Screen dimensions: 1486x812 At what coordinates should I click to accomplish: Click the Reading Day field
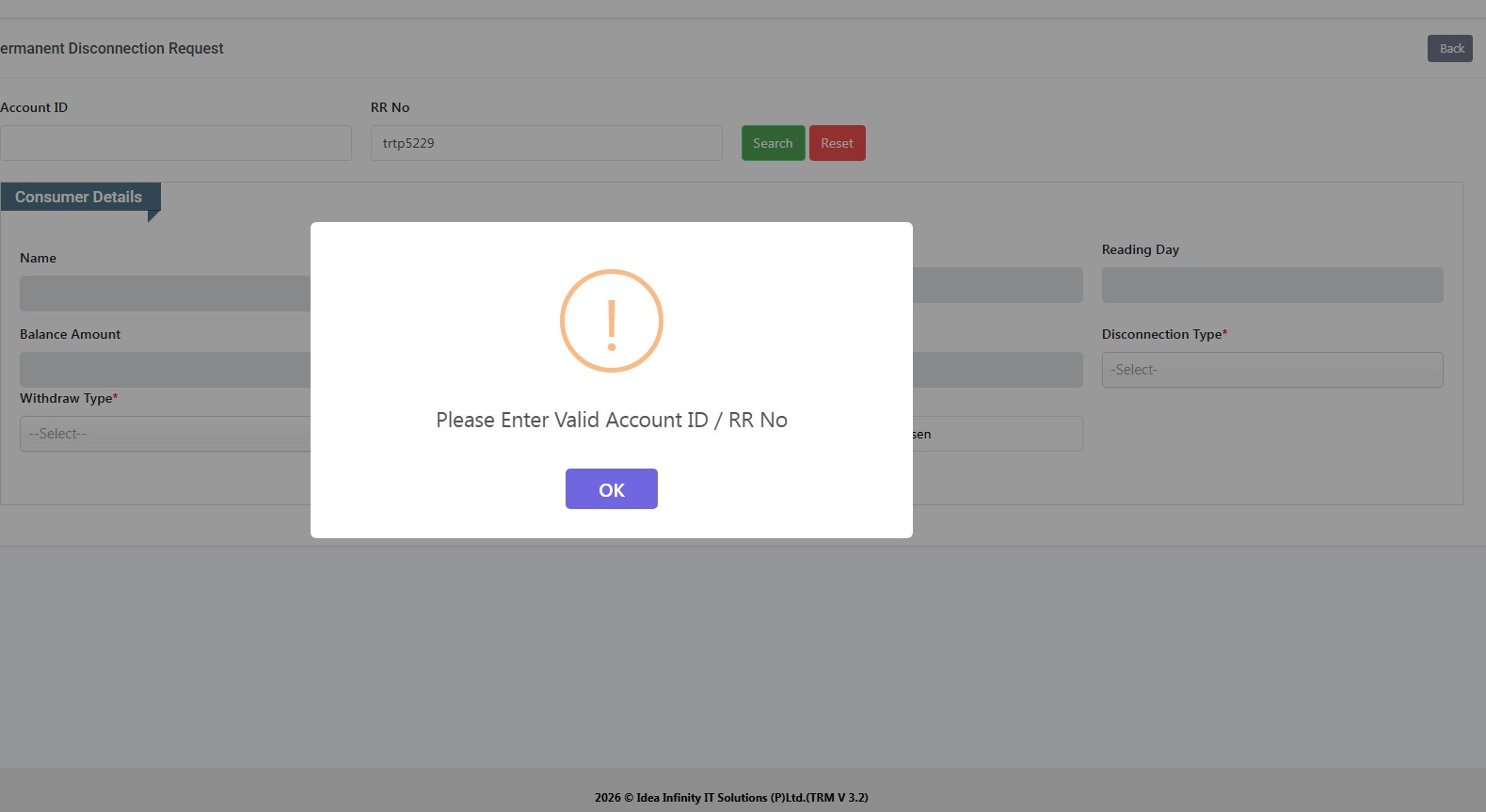pos(1271,285)
